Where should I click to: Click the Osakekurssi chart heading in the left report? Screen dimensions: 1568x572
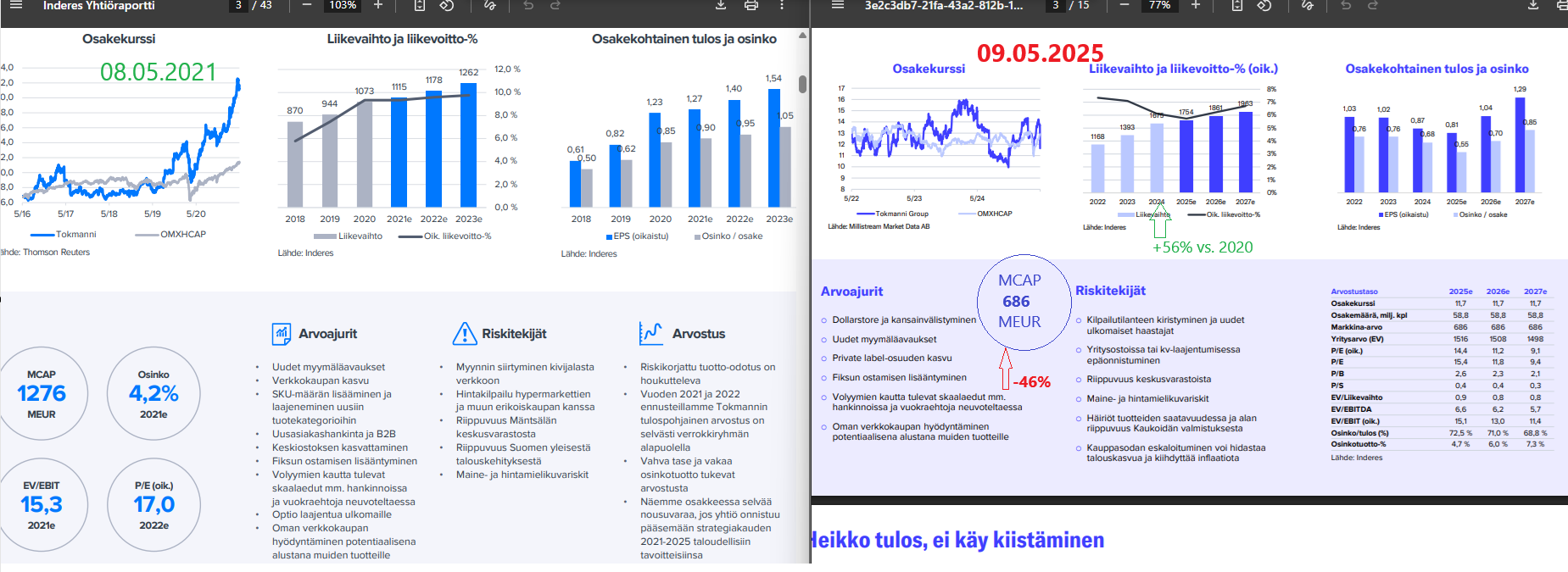pos(119,39)
